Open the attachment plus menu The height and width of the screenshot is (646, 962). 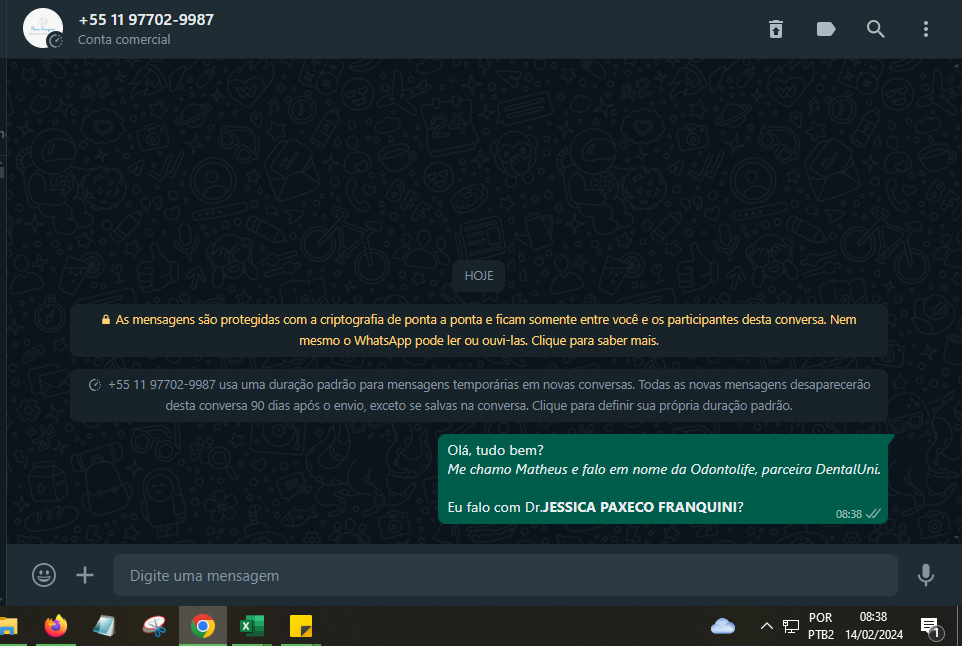click(85, 575)
